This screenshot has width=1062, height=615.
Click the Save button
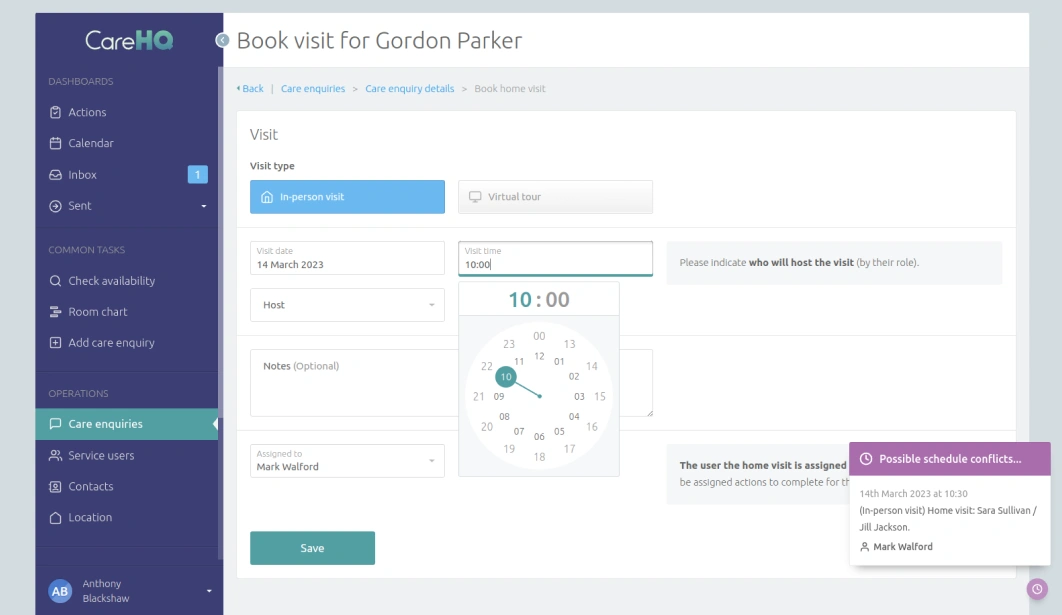(x=312, y=548)
